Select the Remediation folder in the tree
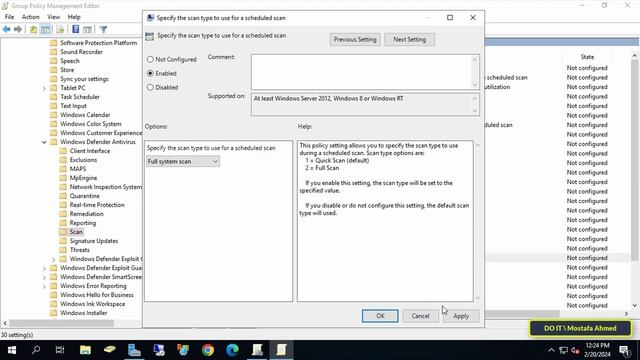The height and width of the screenshot is (360, 640). pos(86,214)
